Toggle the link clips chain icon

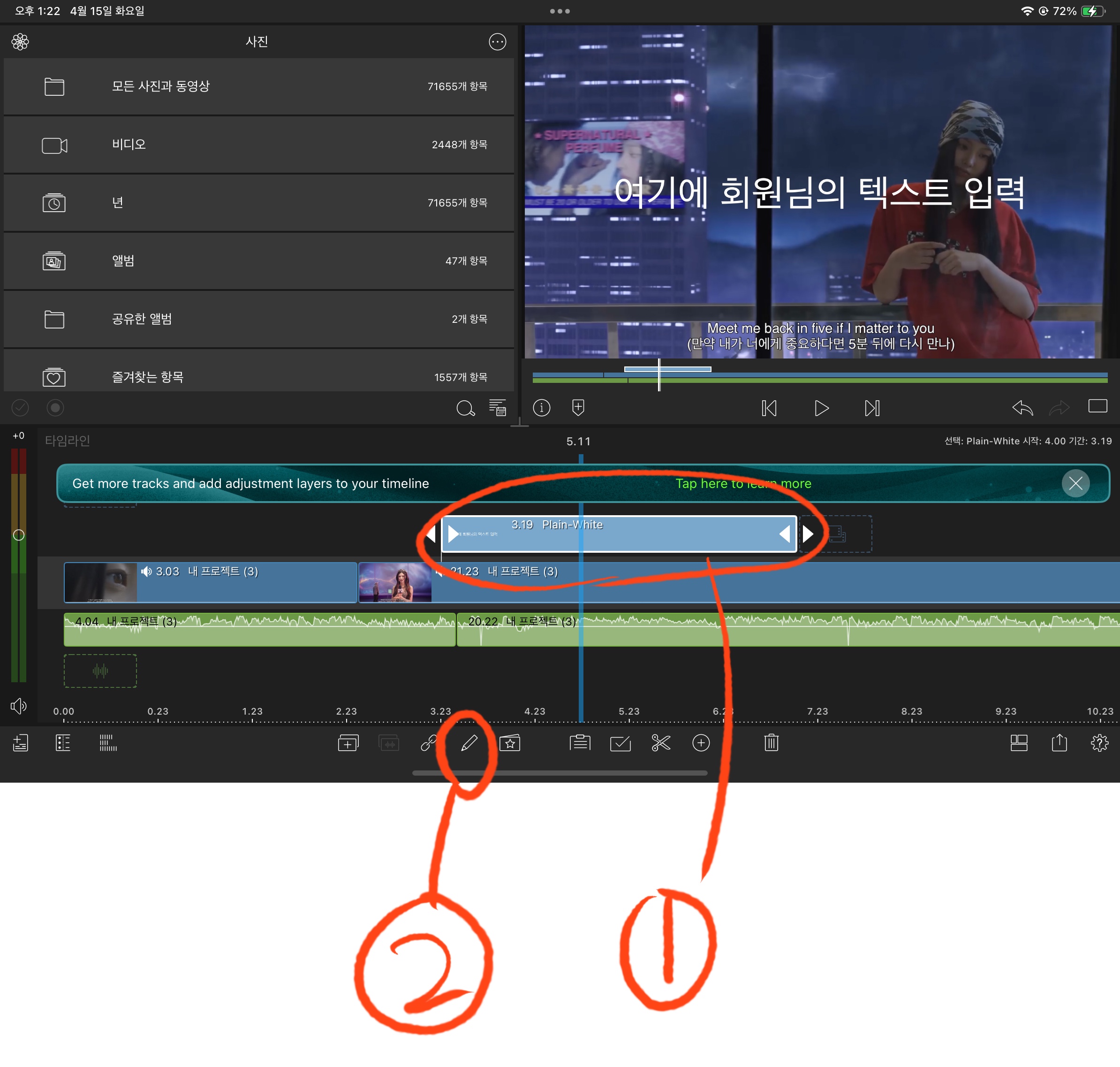coord(429,743)
